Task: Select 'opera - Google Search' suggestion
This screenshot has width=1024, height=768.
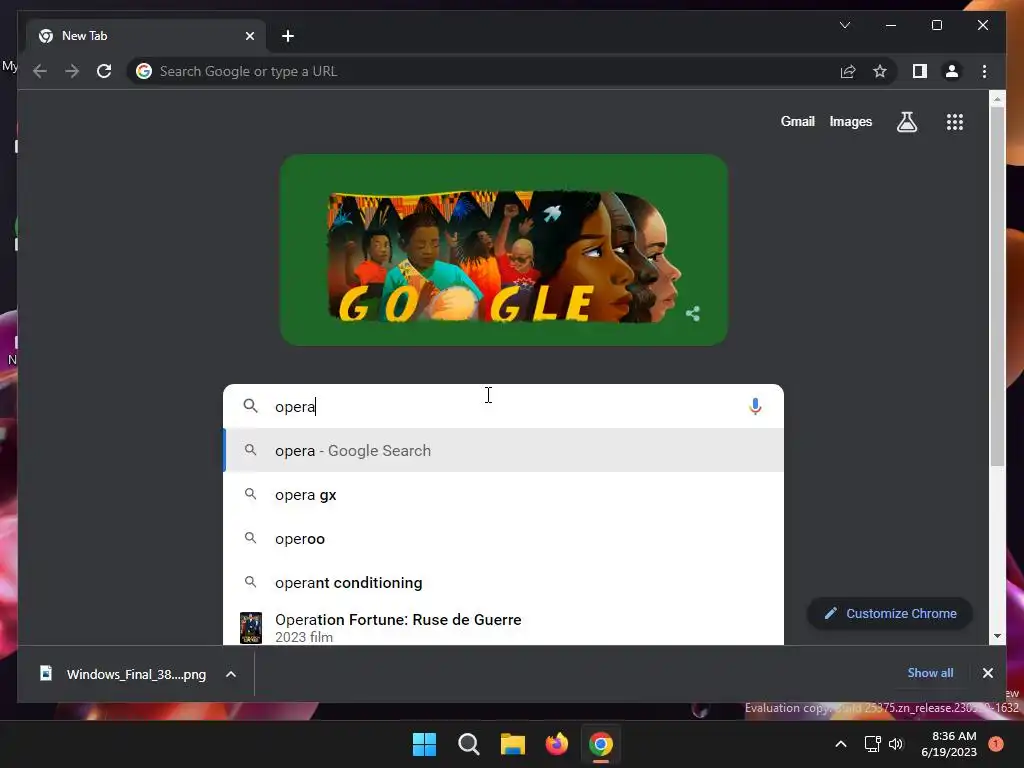Action: point(503,451)
